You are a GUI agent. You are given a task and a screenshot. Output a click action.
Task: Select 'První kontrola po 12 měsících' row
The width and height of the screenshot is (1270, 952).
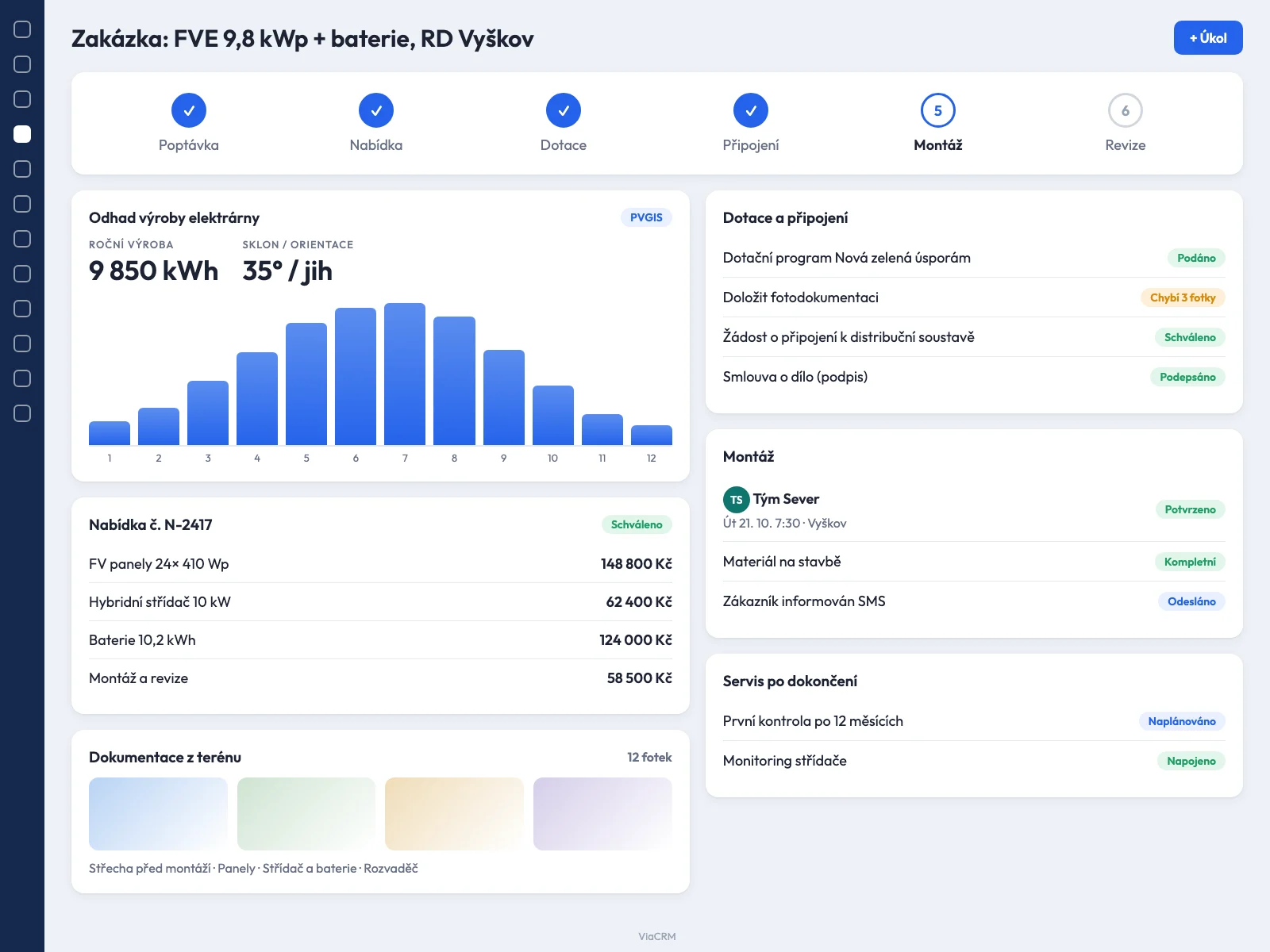coord(974,721)
